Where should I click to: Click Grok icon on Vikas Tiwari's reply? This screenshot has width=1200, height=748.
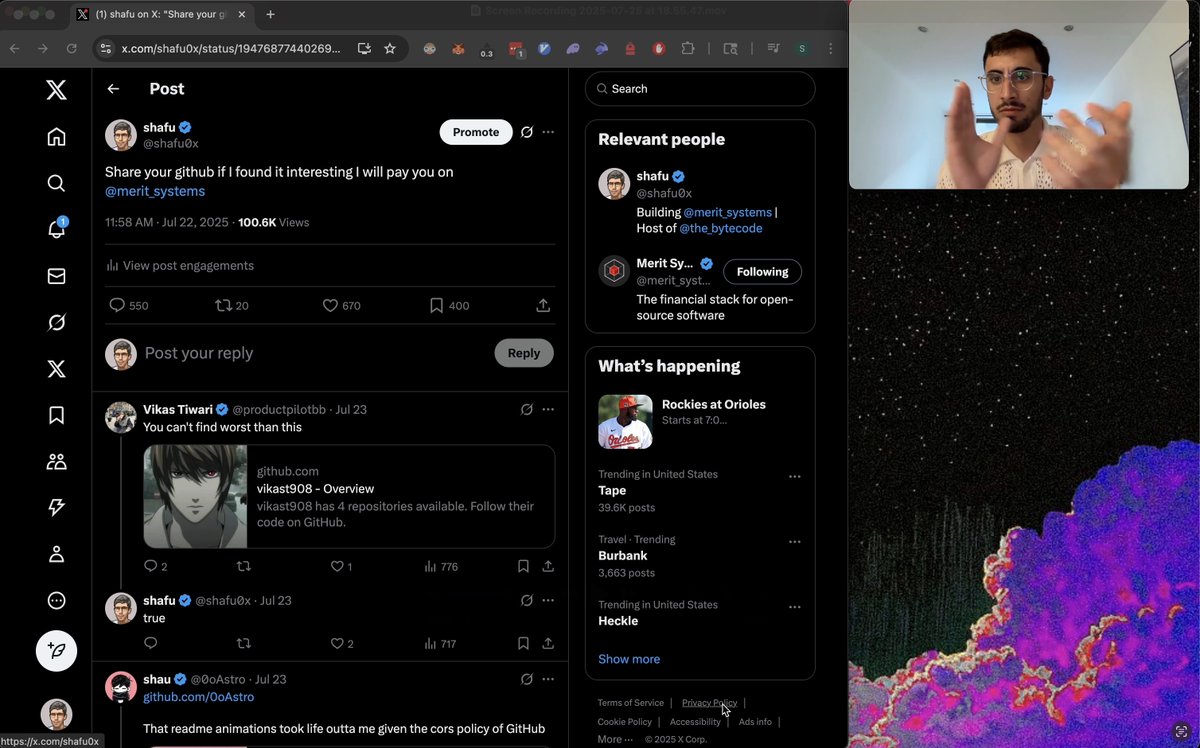click(527, 409)
